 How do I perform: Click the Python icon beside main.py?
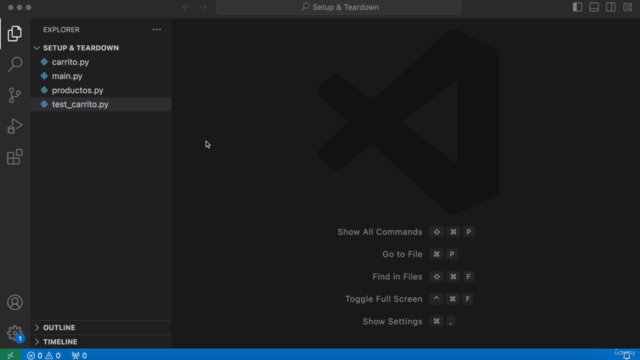point(44,76)
